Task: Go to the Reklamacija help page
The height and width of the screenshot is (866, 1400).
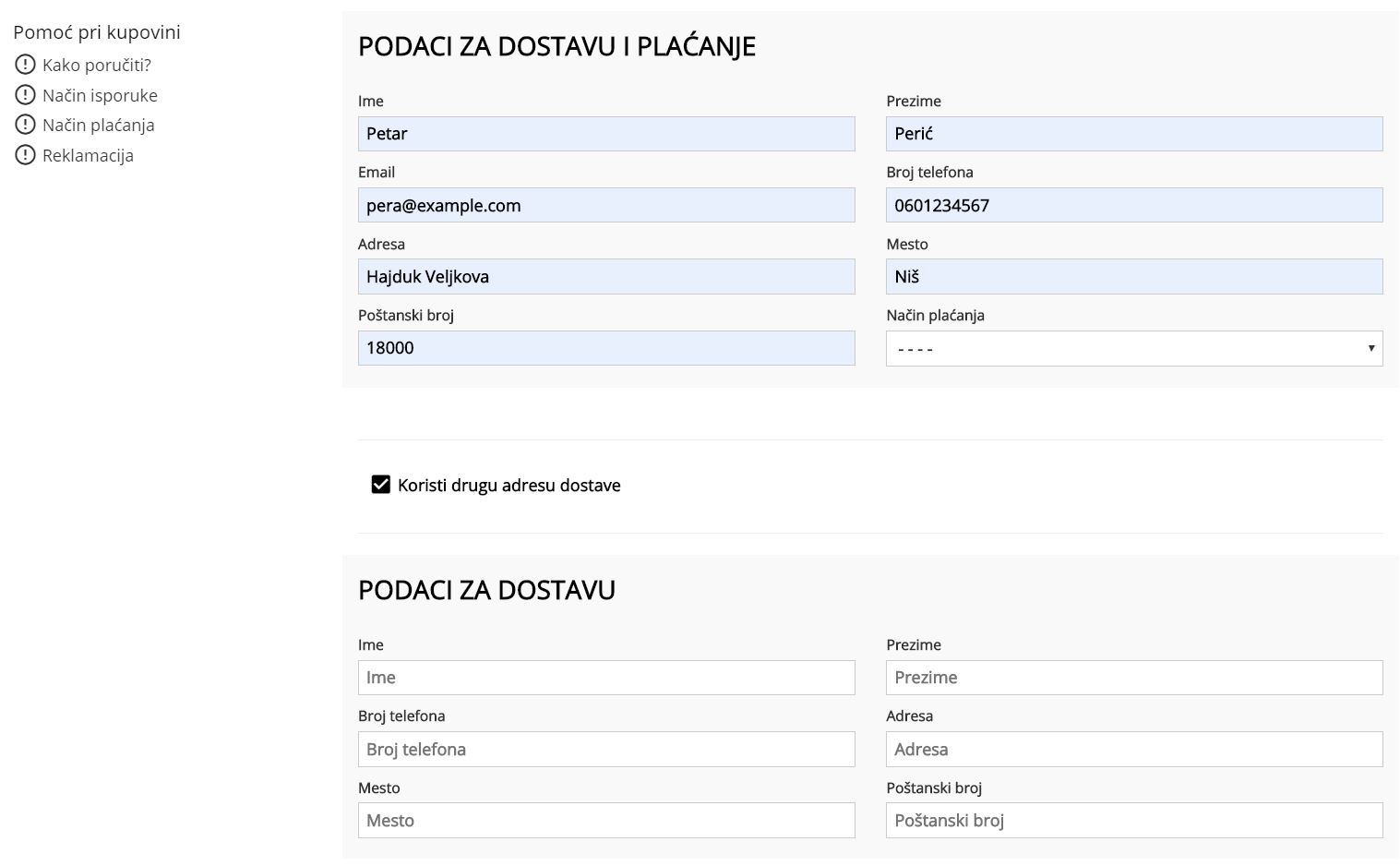Action: tap(88, 155)
